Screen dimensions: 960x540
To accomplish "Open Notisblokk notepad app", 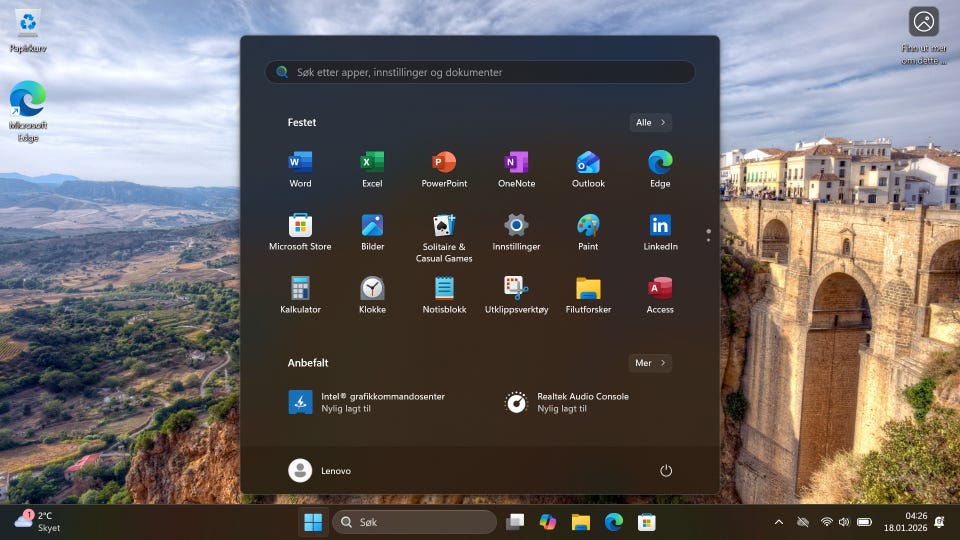I will (x=444, y=296).
